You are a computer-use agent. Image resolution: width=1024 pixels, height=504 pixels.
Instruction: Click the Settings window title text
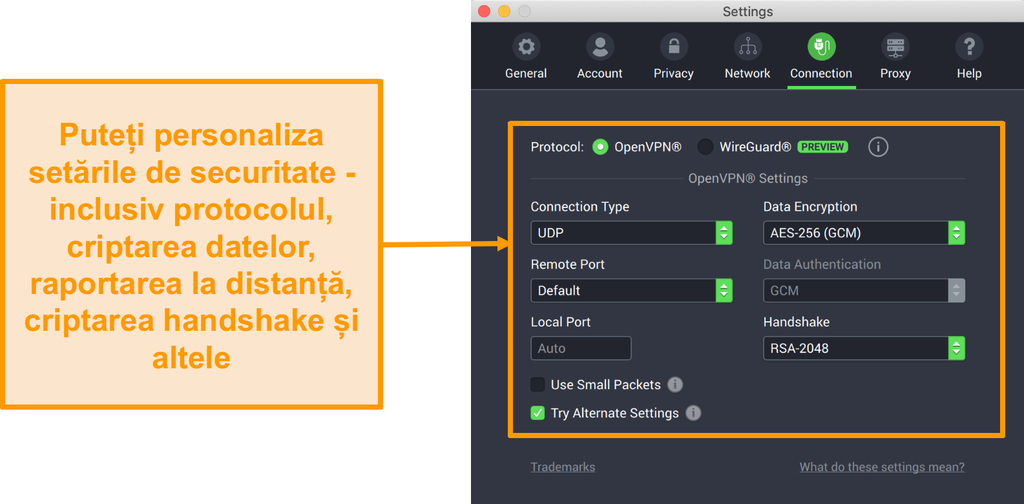[747, 12]
